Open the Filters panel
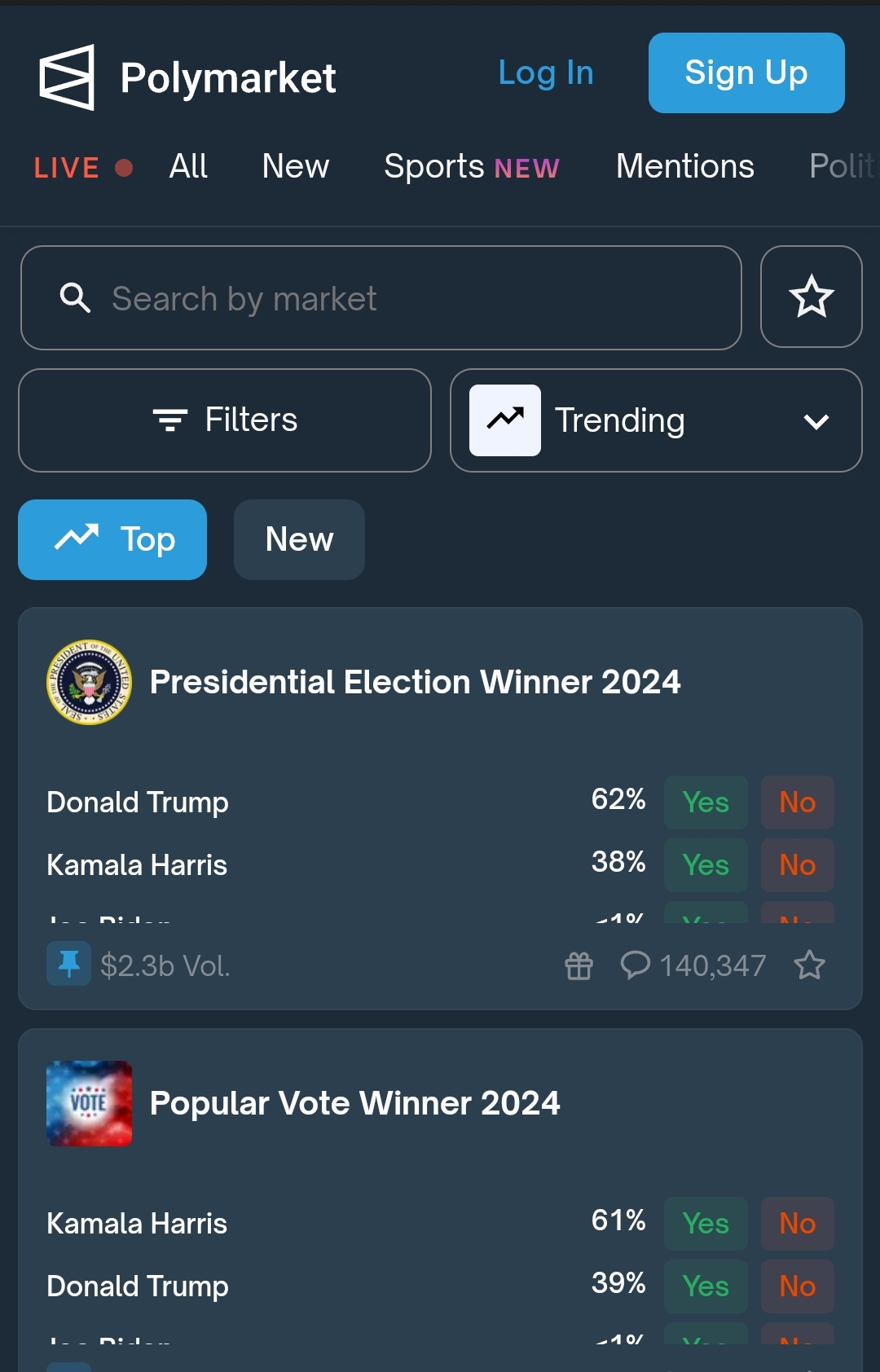Viewport: 880px width, 1372px height. coord(225,420)
